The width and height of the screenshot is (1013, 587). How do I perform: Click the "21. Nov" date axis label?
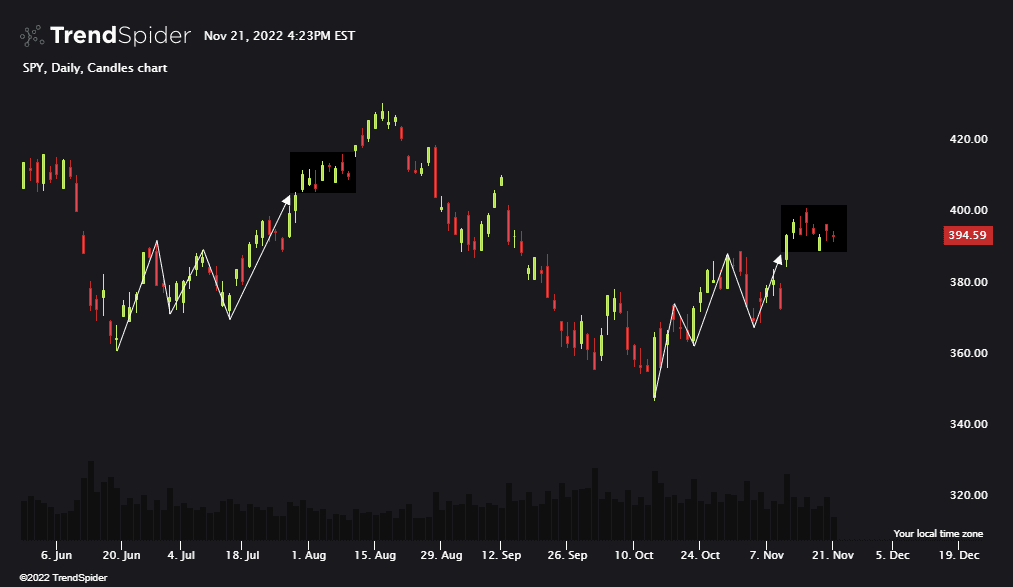(x=833, y=555)
